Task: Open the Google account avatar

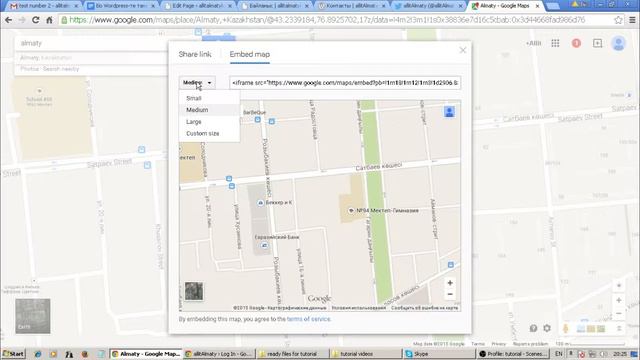Action: 618,43
